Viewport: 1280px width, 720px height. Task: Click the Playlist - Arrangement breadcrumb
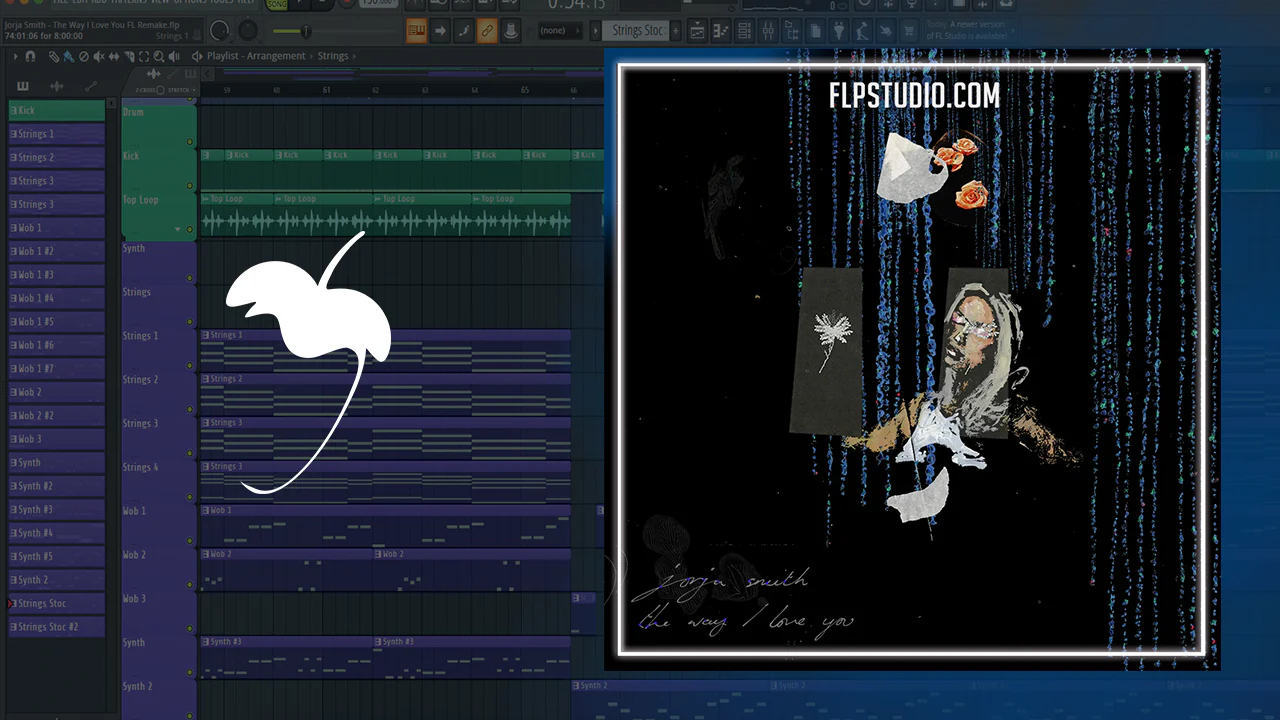coord(256,56)
